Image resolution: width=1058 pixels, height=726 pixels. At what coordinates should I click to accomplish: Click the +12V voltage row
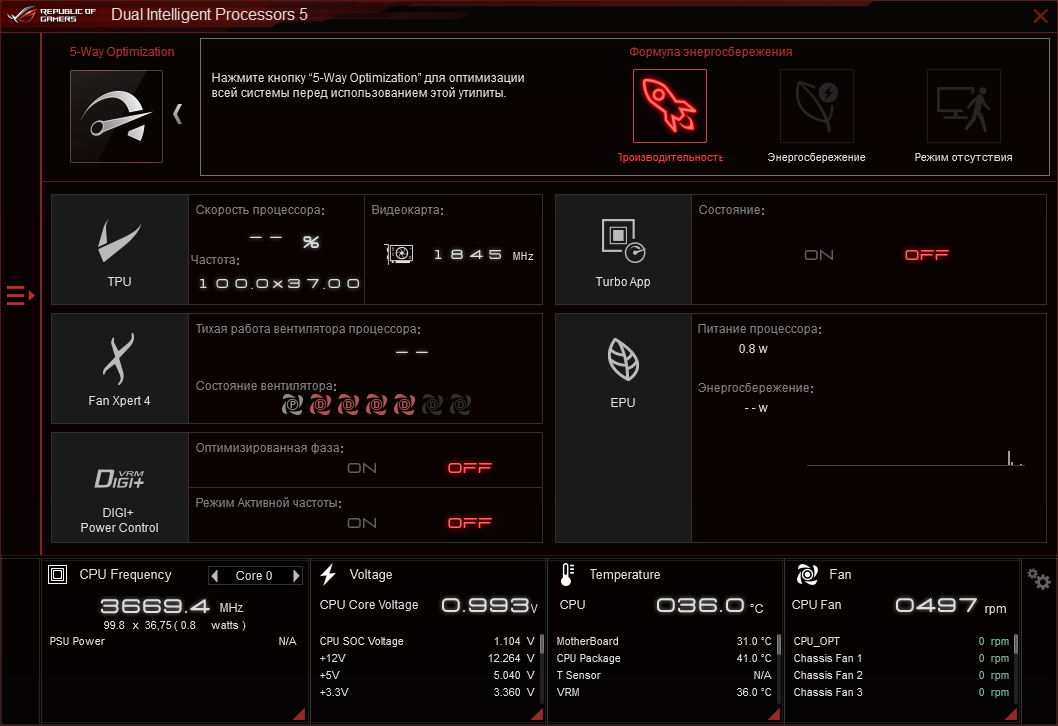coord(427,658)
